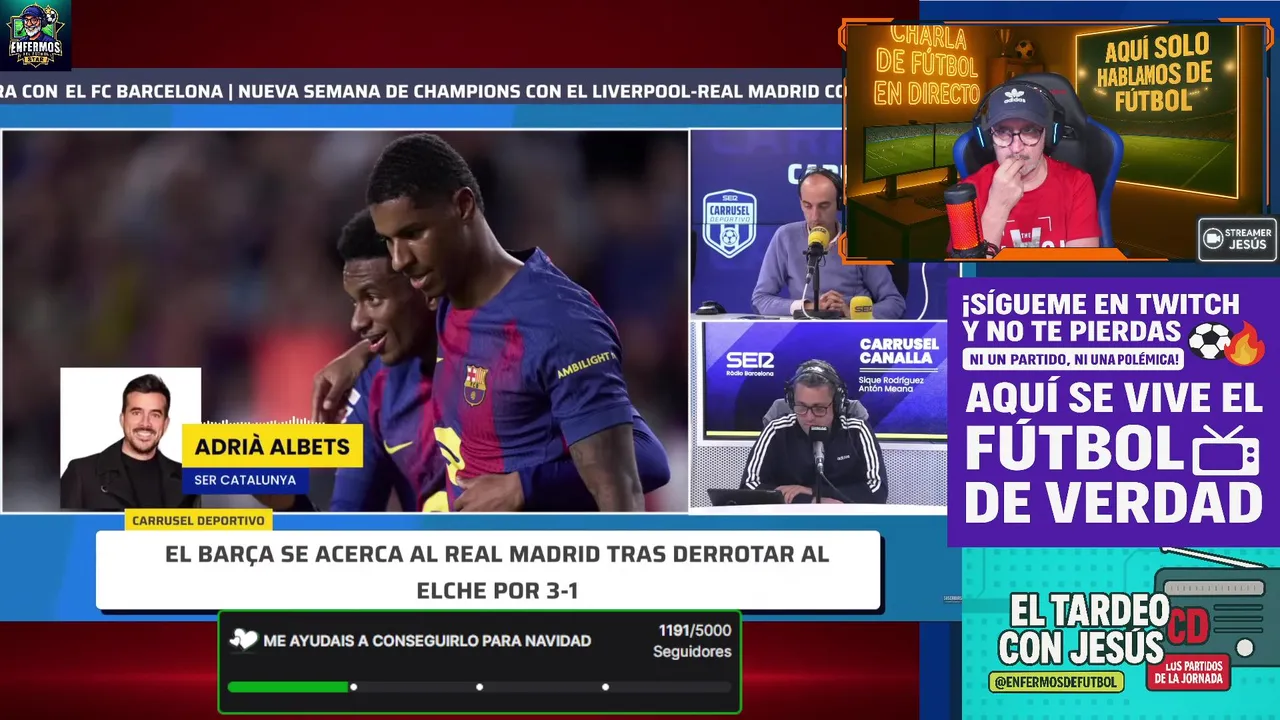This screenshot has width=1280, height=720.
Task: Click the soccer ball emoji in the Twitch banner
Action: point(1209,340)
